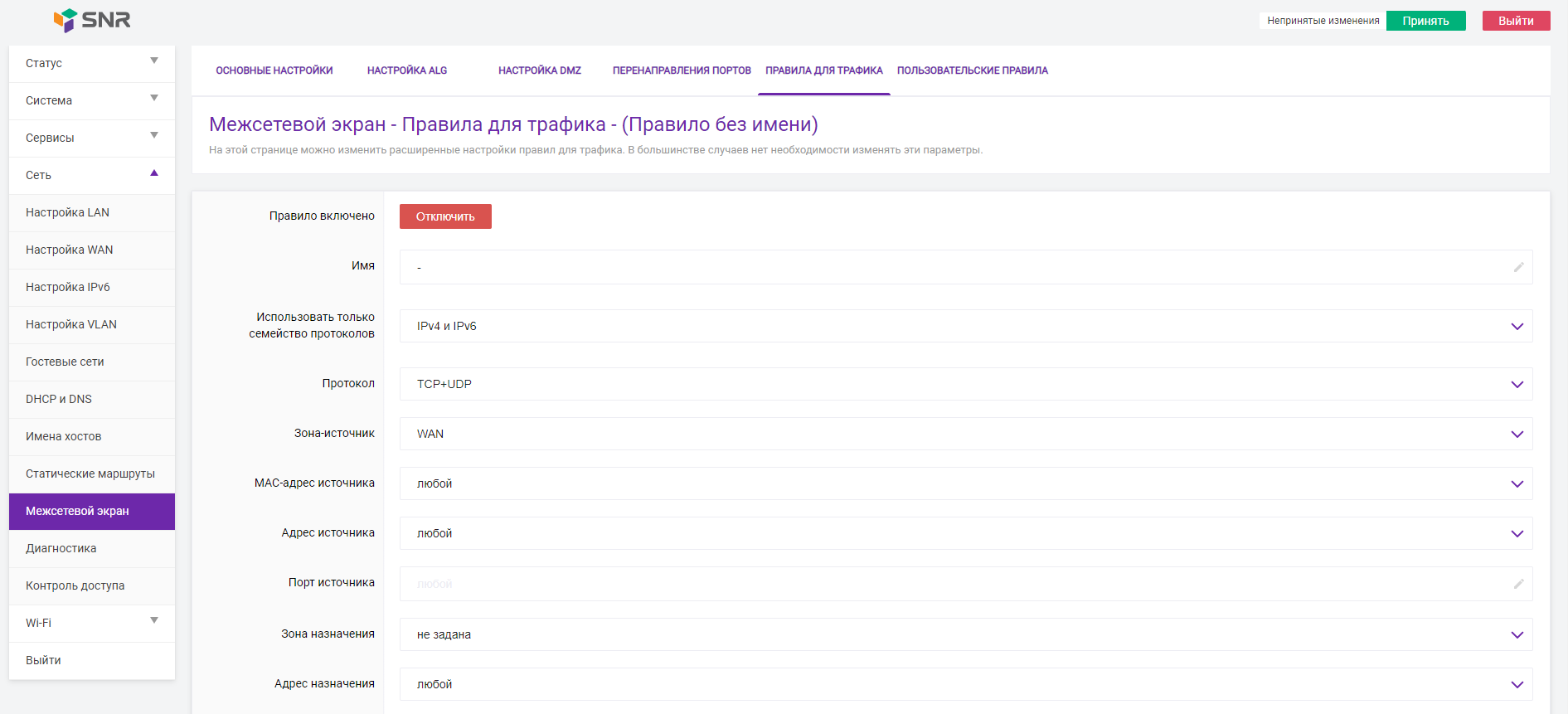
Task: Open the Зона-источник WAN dropdown
Action: click(965, 434)
